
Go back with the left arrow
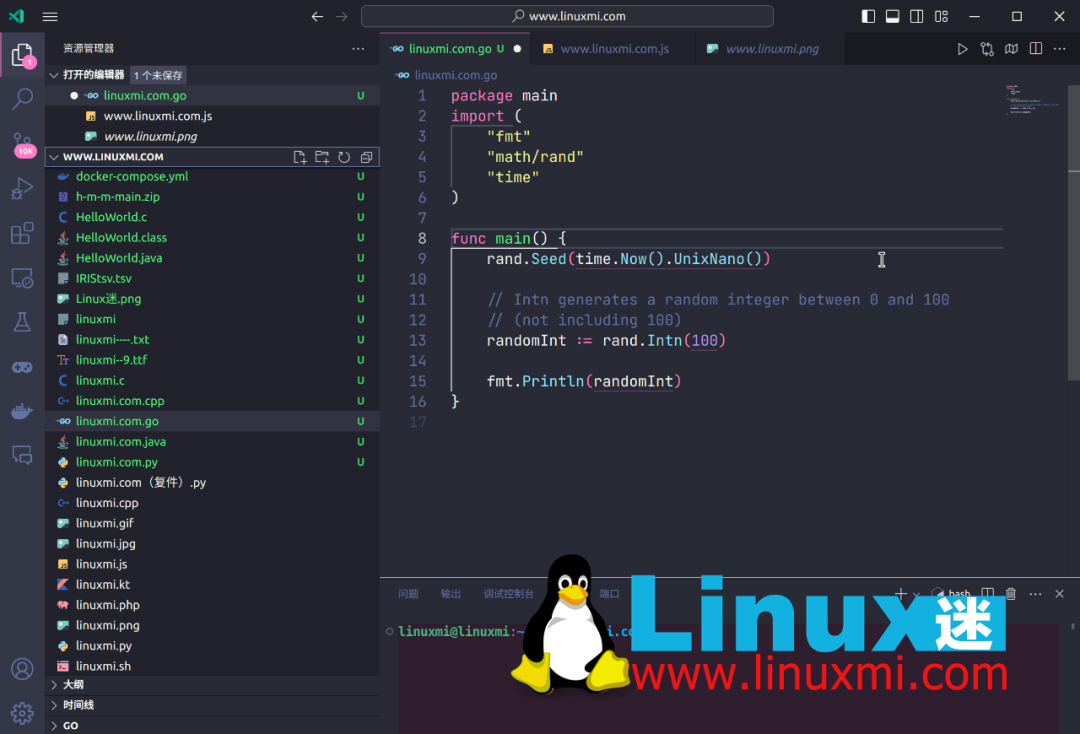tap(317, 17)
